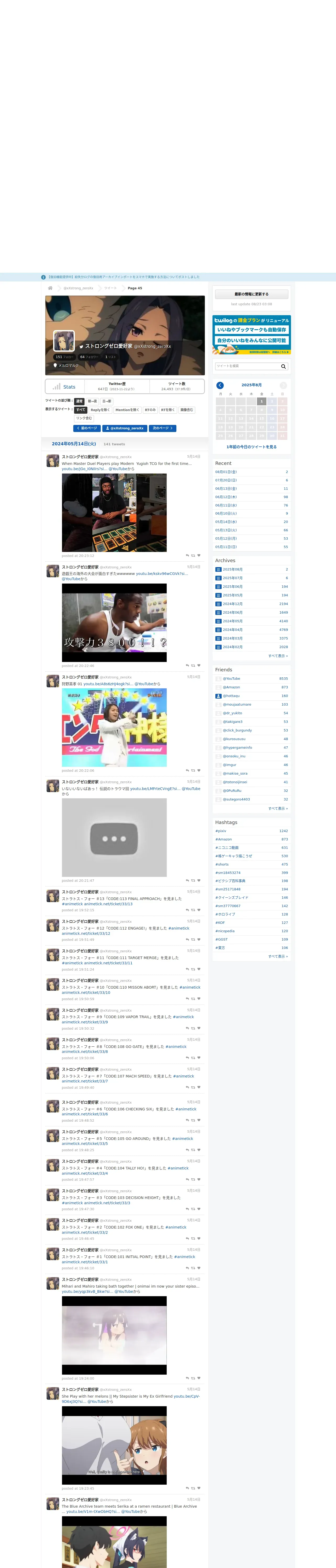336x1568 pixels.
Task: Select calendar day 1 in 2025年8月
Action: pos(262,401)
